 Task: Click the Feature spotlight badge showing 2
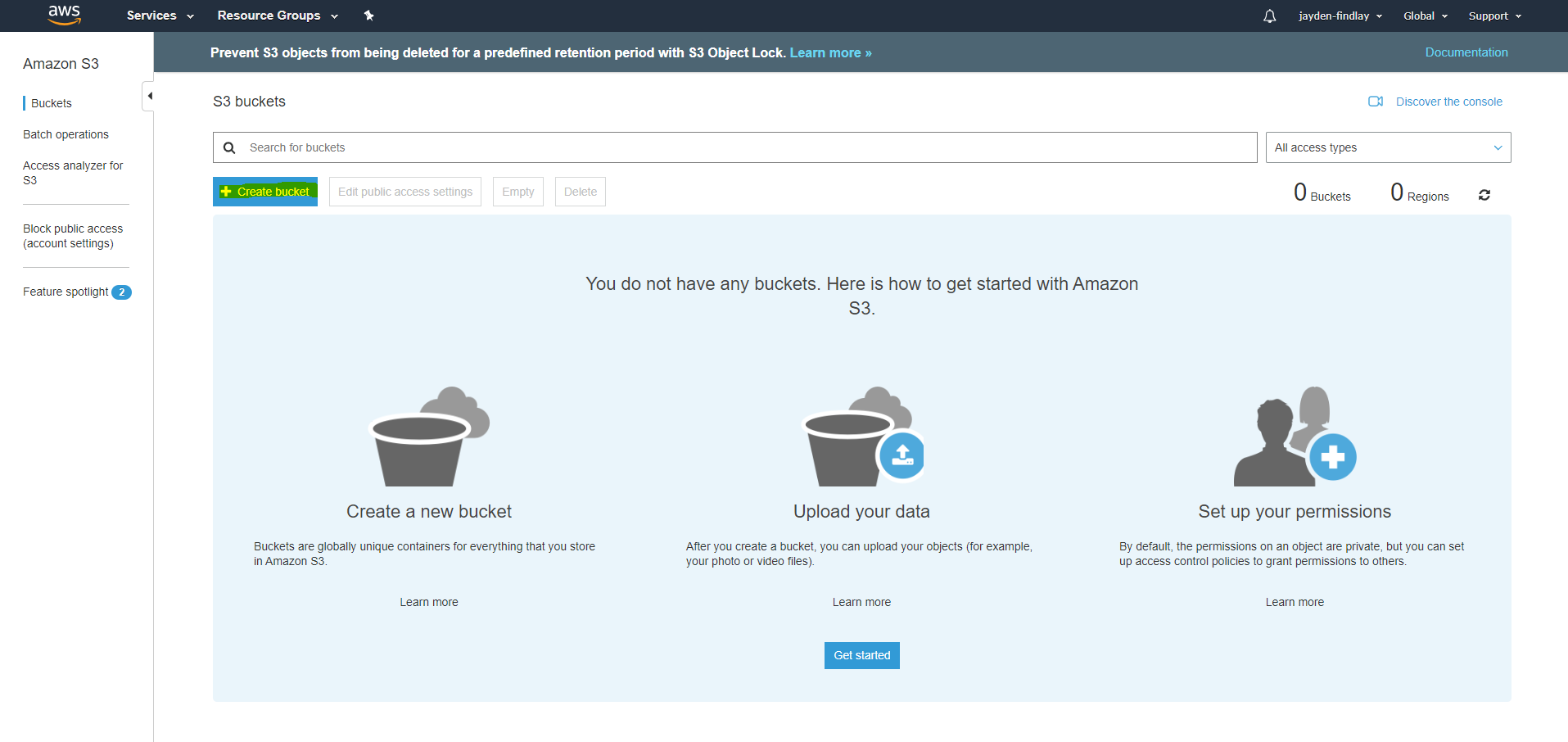click(x=121, y=292)
